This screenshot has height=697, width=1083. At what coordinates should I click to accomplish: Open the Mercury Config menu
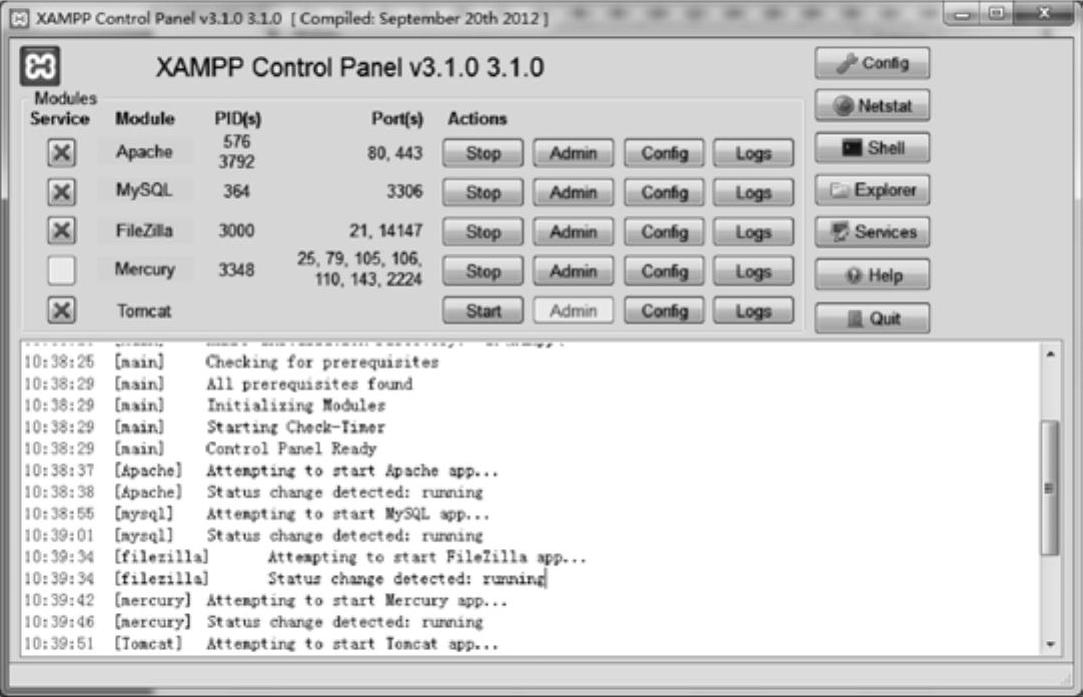(x=664, y=271)
